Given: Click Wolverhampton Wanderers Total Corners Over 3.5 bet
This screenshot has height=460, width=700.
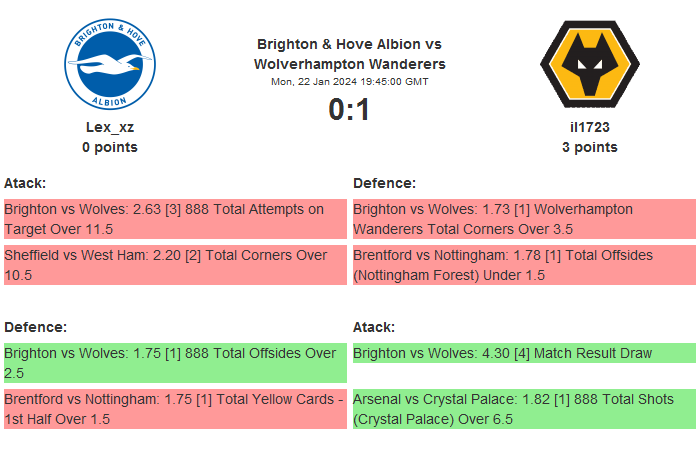Looking at the screenshot, I should coord(524,219).
